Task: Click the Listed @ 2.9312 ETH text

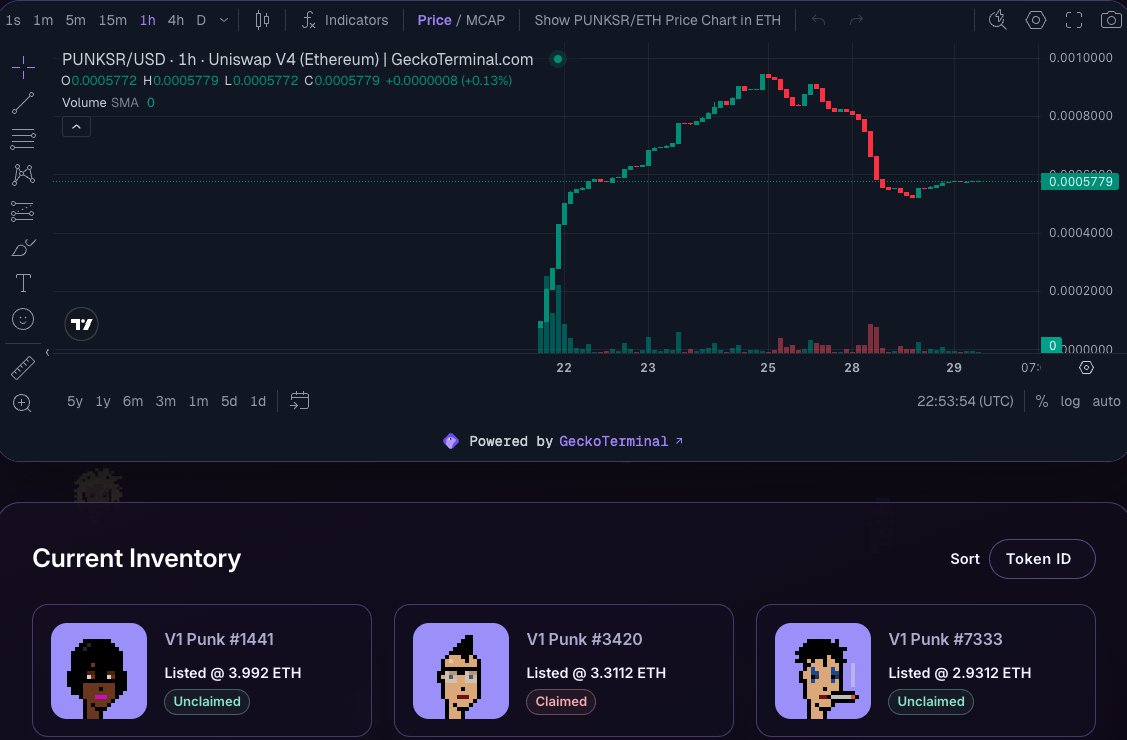Action: tap(960, 673)
